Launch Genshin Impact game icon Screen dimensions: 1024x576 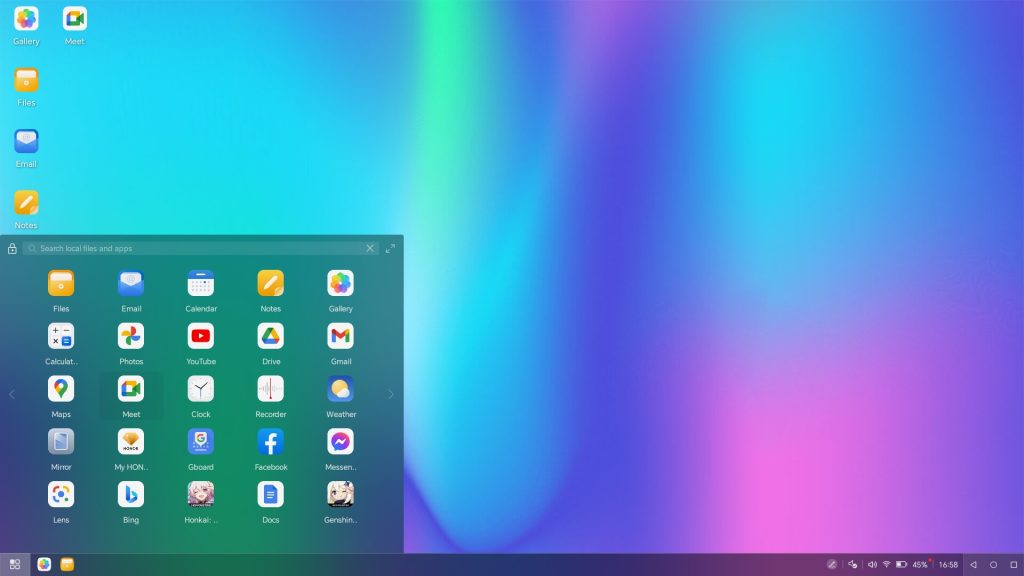click(x=341, y=494)
